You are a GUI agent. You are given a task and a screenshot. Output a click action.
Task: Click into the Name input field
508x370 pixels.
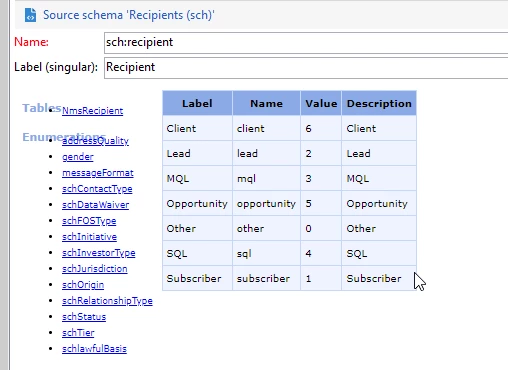click(306, 43)
